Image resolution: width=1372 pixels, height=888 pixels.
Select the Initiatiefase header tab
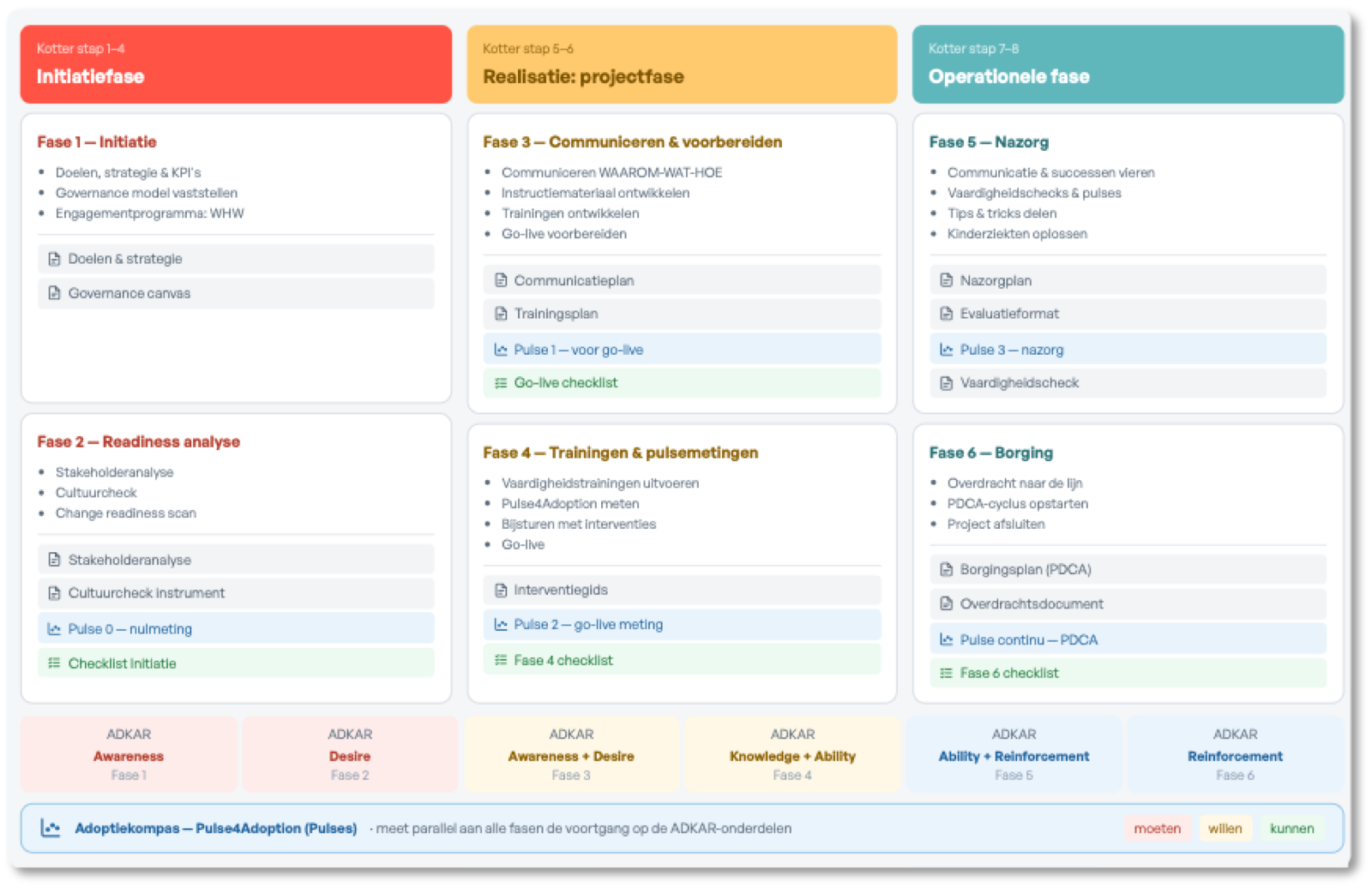click(x=236, y=64)
